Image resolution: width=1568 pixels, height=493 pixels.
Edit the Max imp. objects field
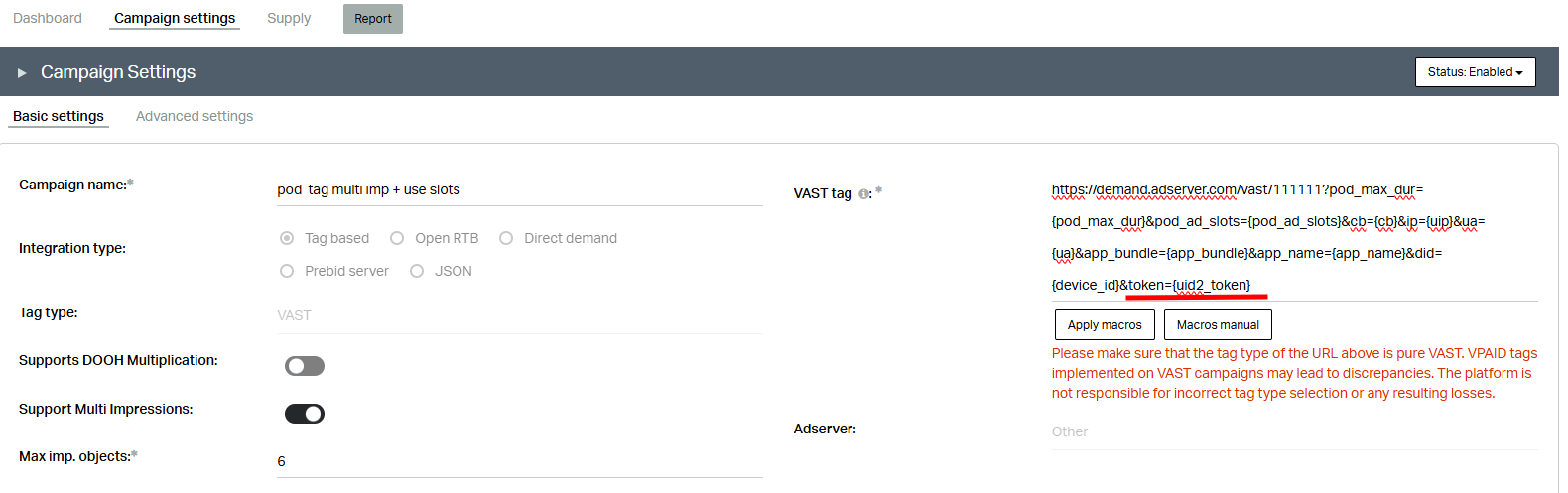(520, 461)
